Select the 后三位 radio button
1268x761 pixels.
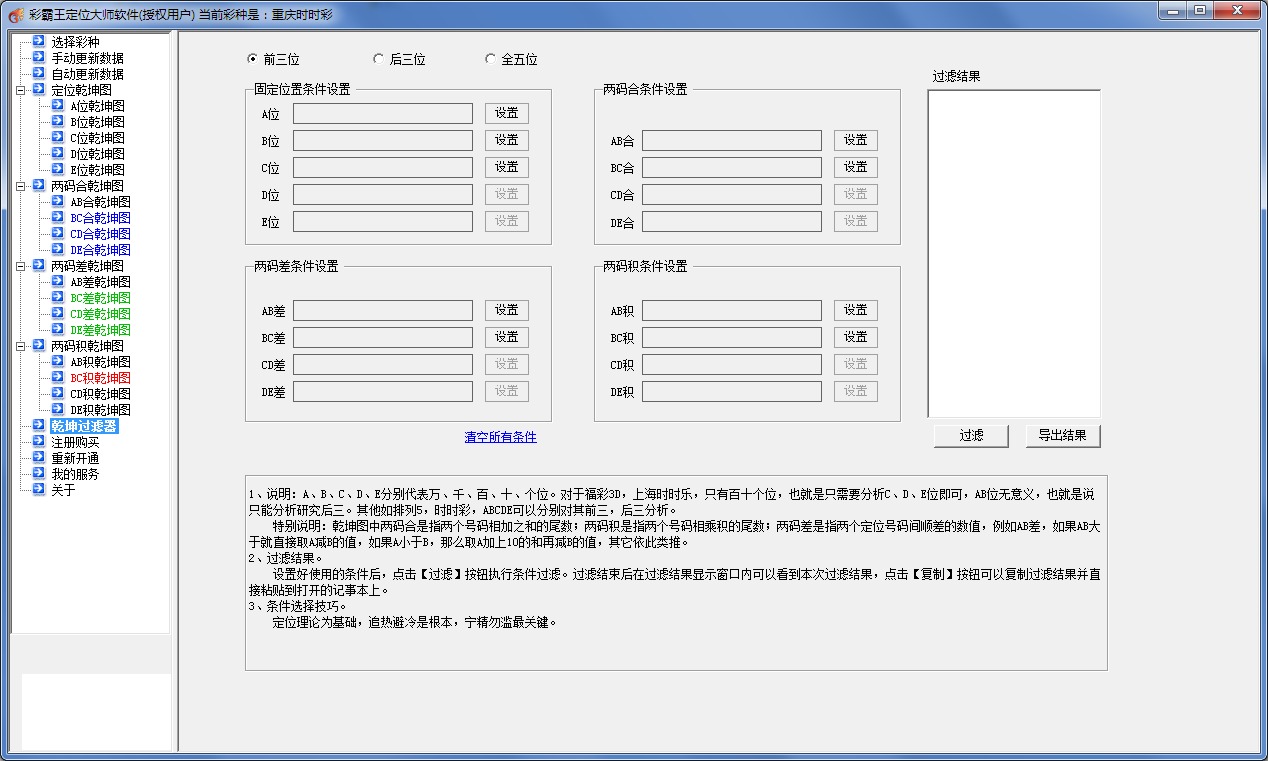coord(378,59)
